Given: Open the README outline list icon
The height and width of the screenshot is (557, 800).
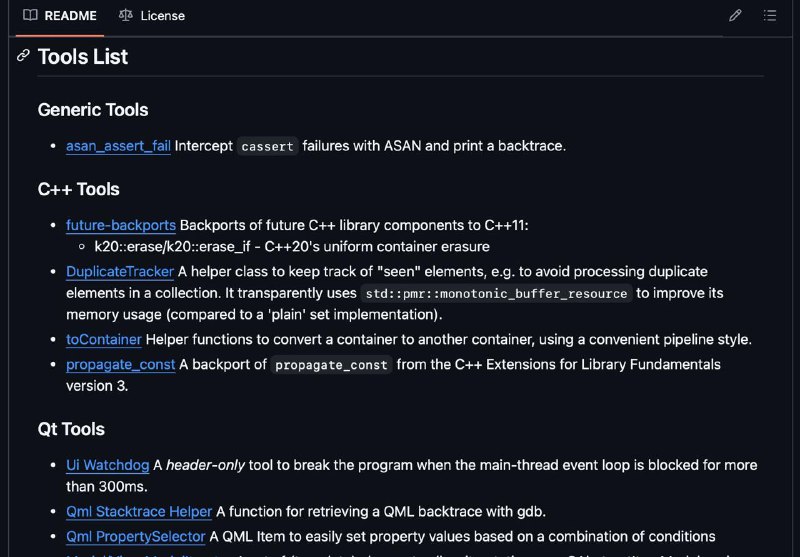Looking at the screenshot, I should point(770,16).
